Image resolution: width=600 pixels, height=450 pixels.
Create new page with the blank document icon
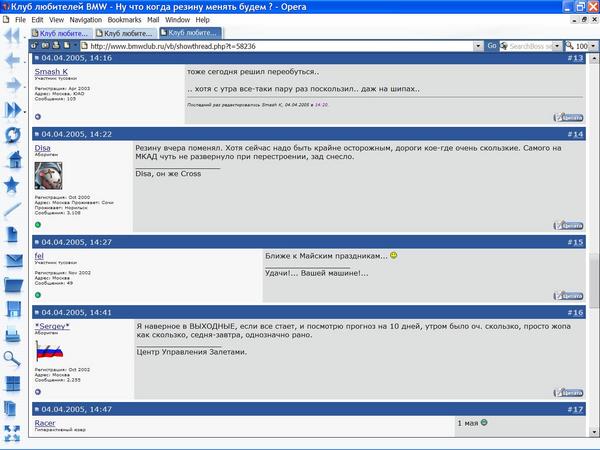(12, 235)
